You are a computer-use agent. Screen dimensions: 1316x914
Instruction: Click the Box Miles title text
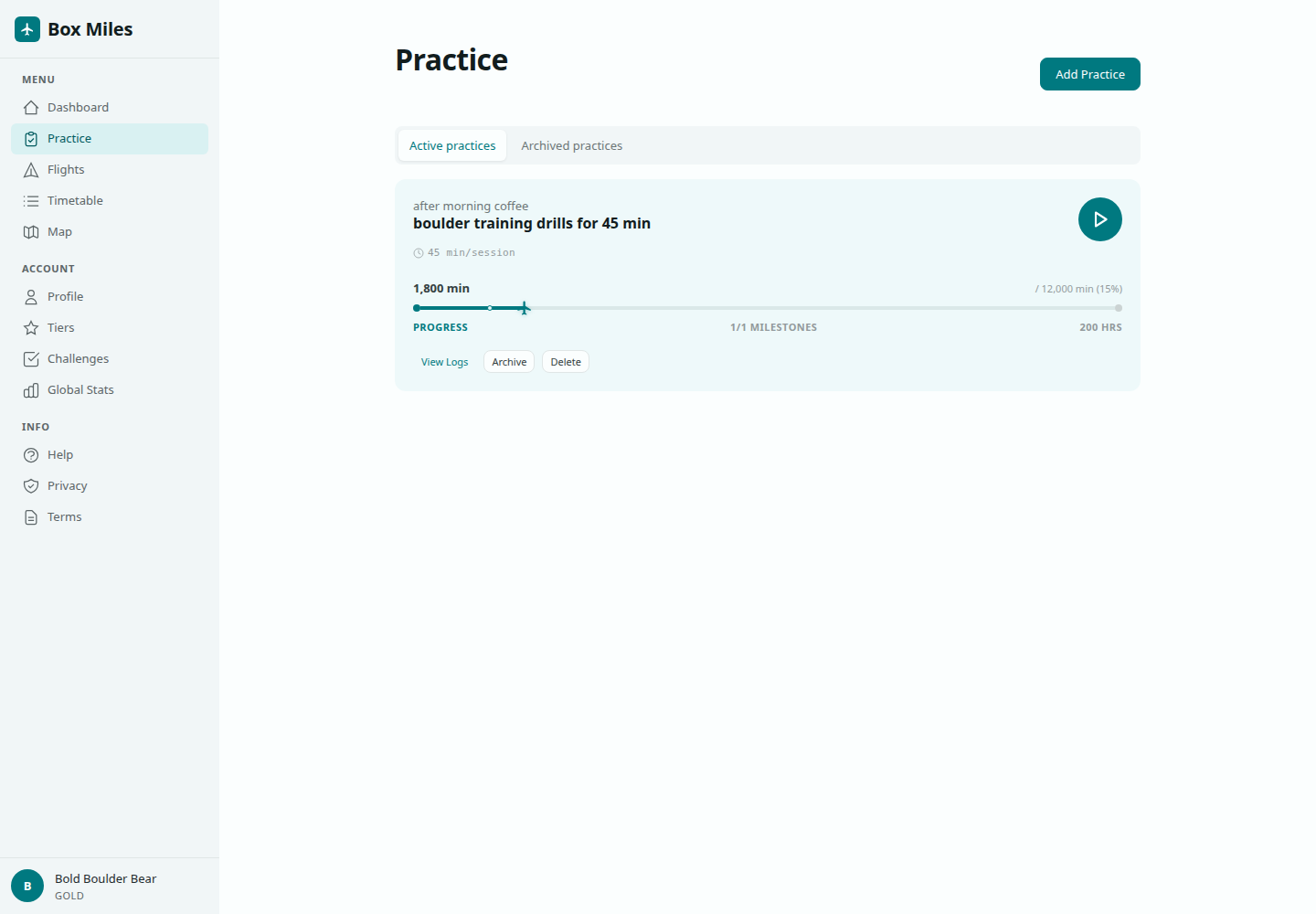click(x=90, y=29)
